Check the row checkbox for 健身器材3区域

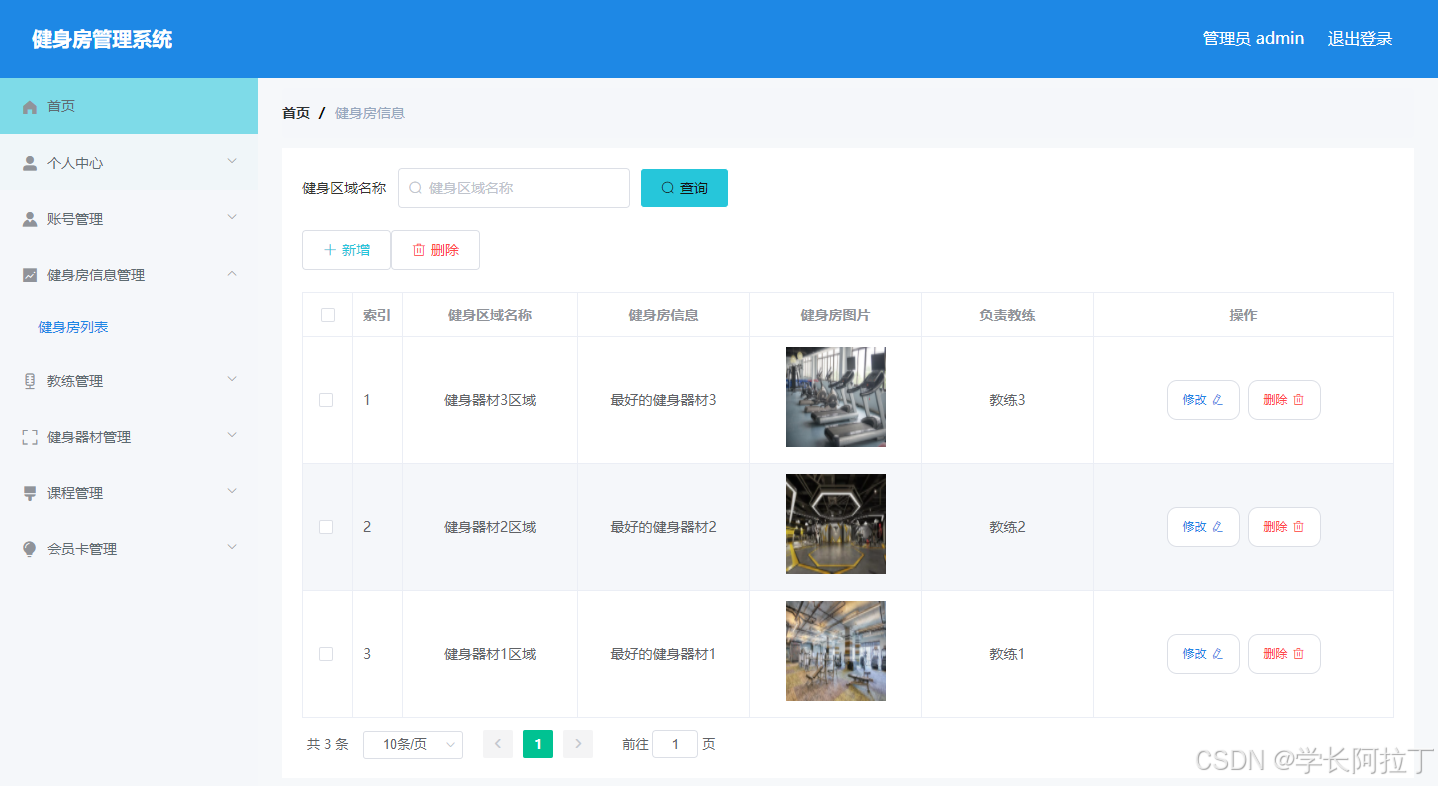click(x=326, y=399)
